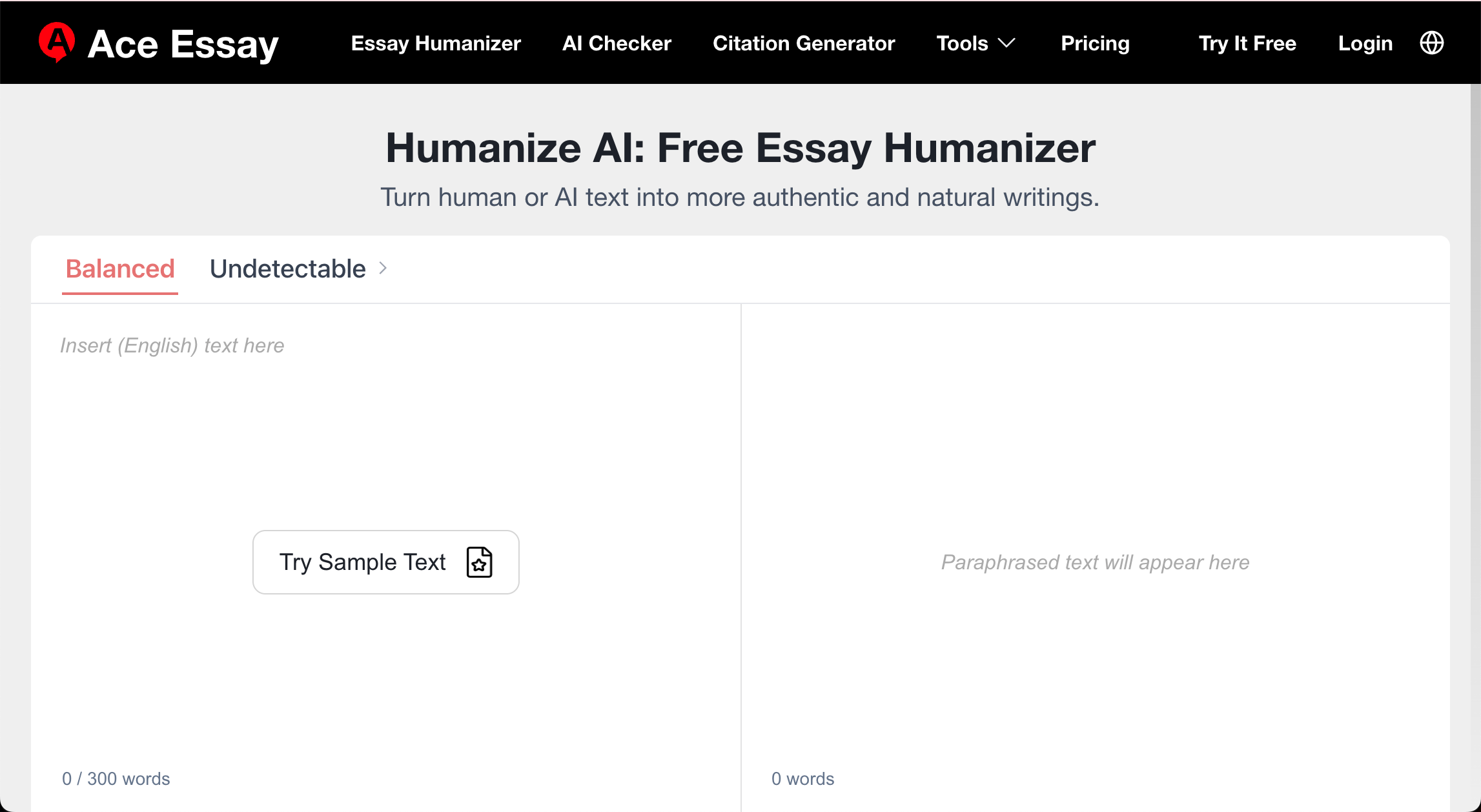The width and height of the screenshot is (1481, 812).
Task: Click the 0 / 300 words counter
Action: point(116,778)
